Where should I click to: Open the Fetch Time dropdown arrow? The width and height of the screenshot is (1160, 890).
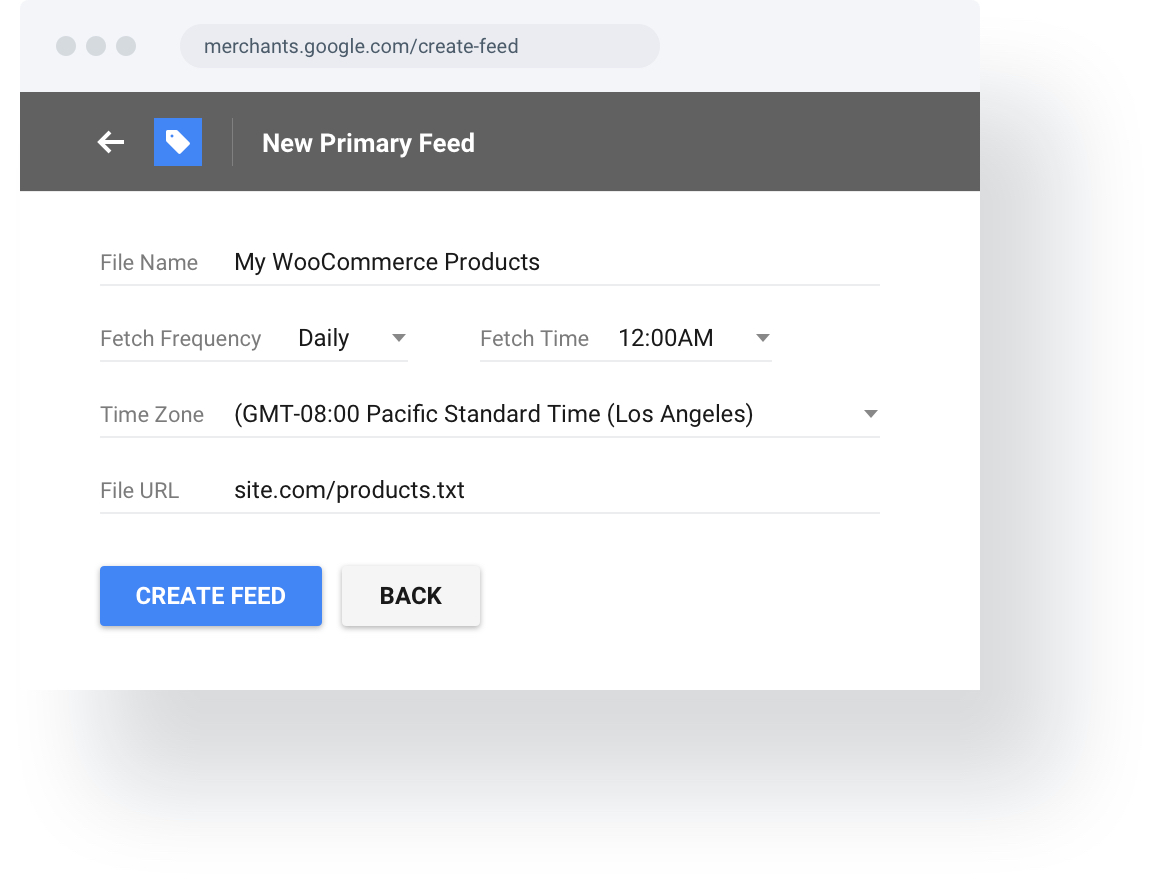(x=763, y=340)
